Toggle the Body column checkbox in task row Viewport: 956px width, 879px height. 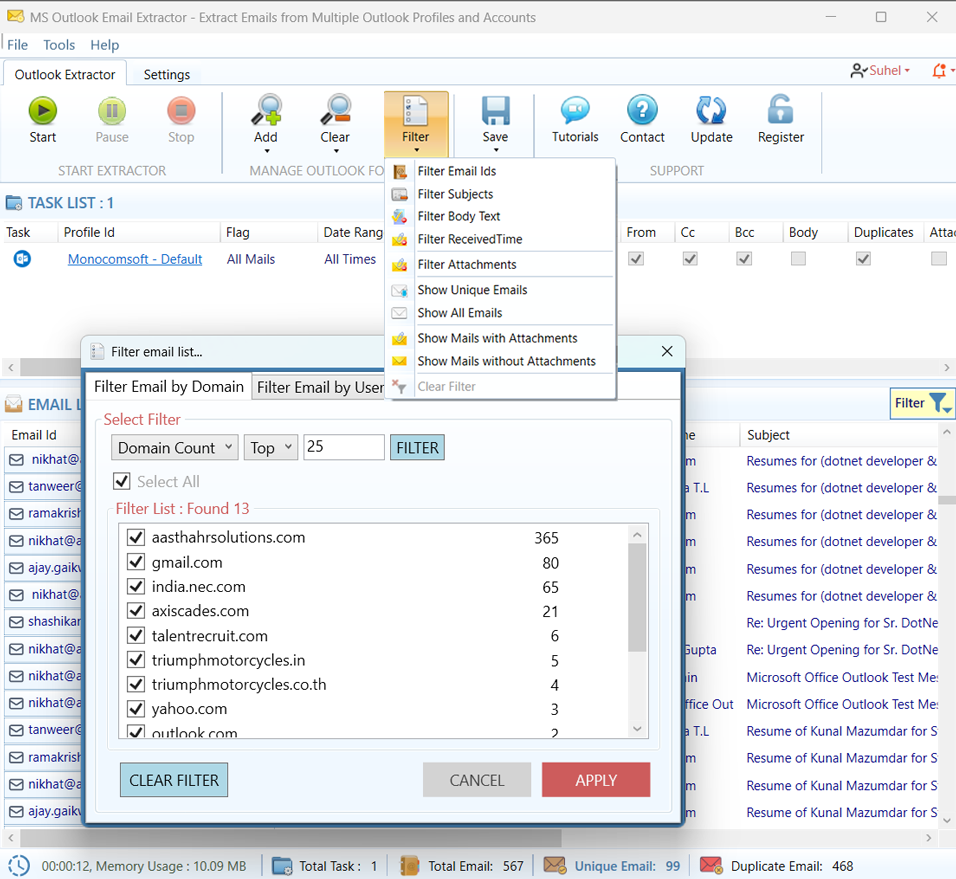coord(798,259)
